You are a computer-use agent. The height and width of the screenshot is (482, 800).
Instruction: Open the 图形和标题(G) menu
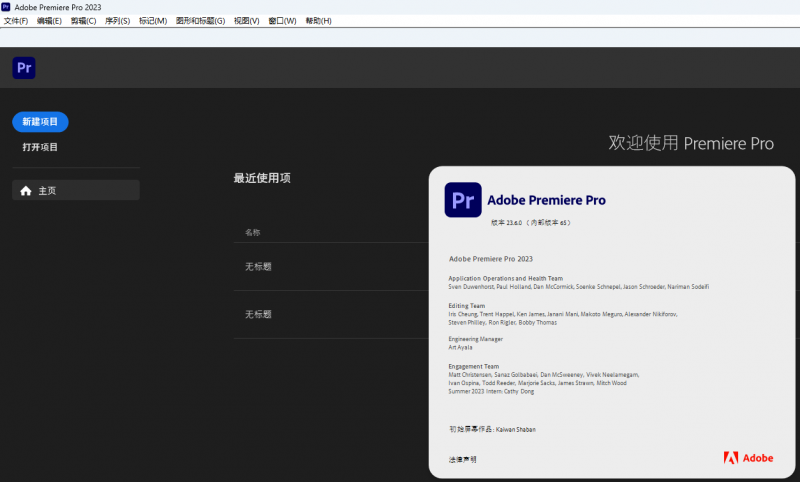click(x=200, y=21)
